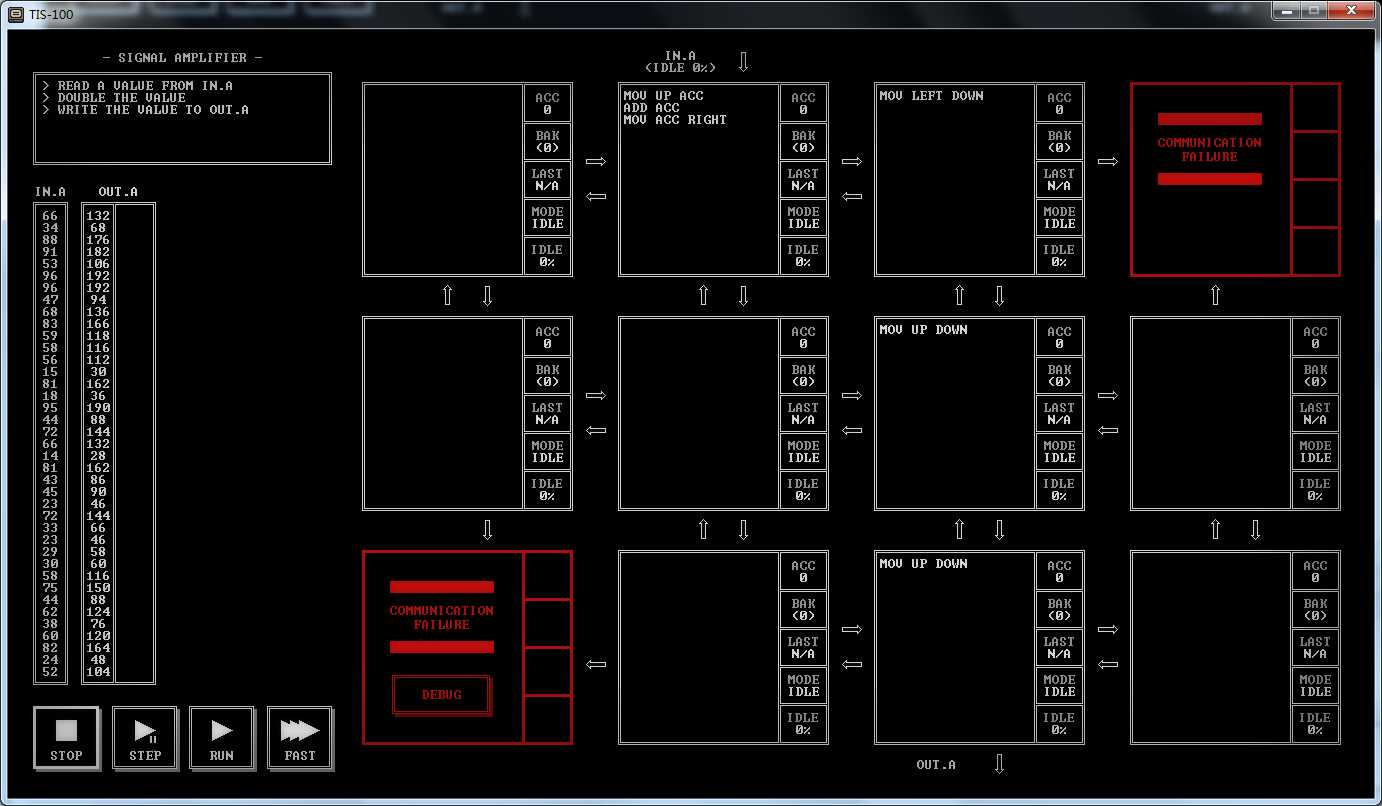The height and width of the screenshot is (806, 1382).
Task: Select MOV UP DOWN in the node below MOV LEFT DOWN
Action: pos(923,330)
